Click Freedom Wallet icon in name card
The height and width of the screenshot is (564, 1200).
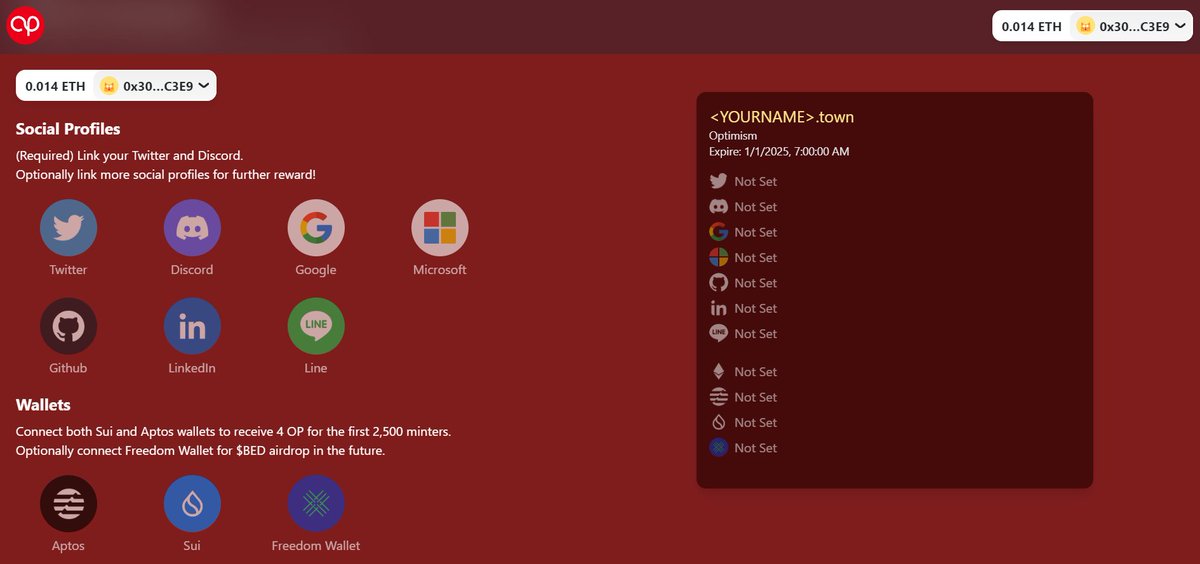point(718,448)
